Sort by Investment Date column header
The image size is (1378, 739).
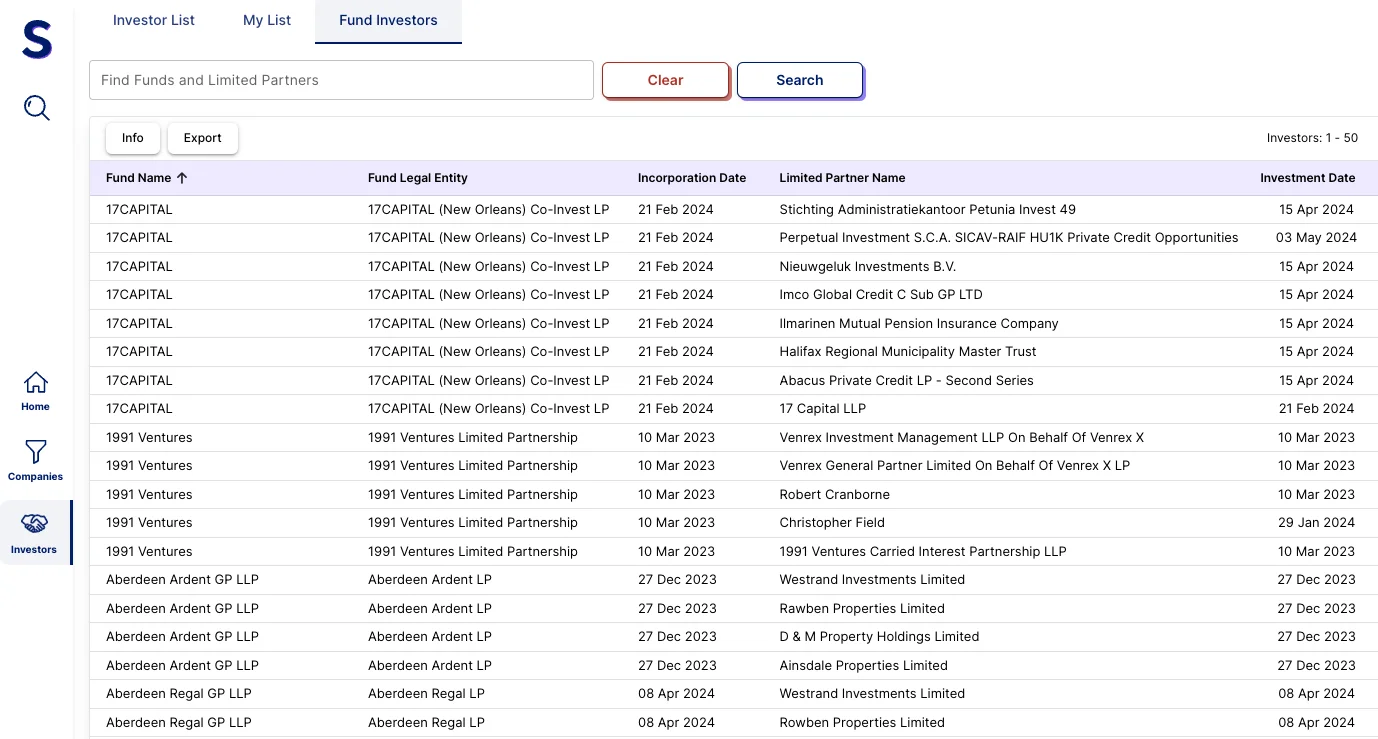point(1307,178)
